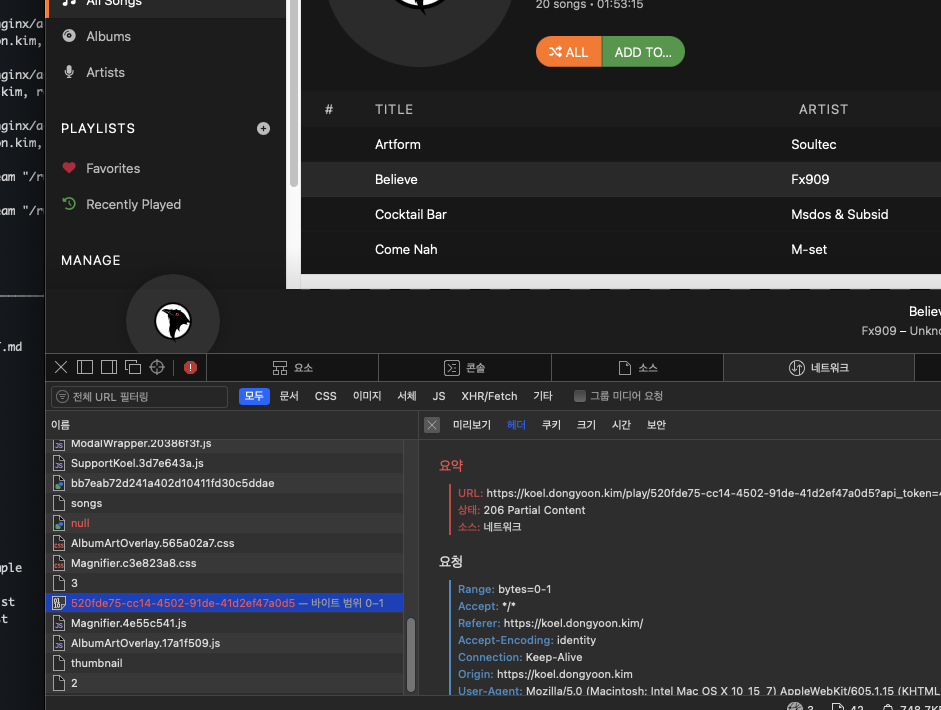The image size is (941, 710).
Task: Create a new playlist with the + icon
Action: 263,128
